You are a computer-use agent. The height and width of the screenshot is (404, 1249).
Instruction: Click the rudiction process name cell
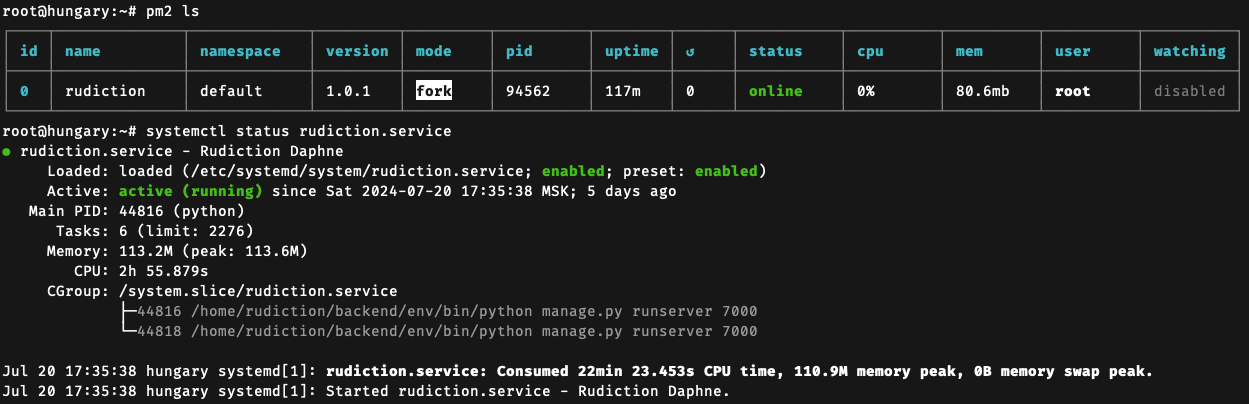[105, 91]
